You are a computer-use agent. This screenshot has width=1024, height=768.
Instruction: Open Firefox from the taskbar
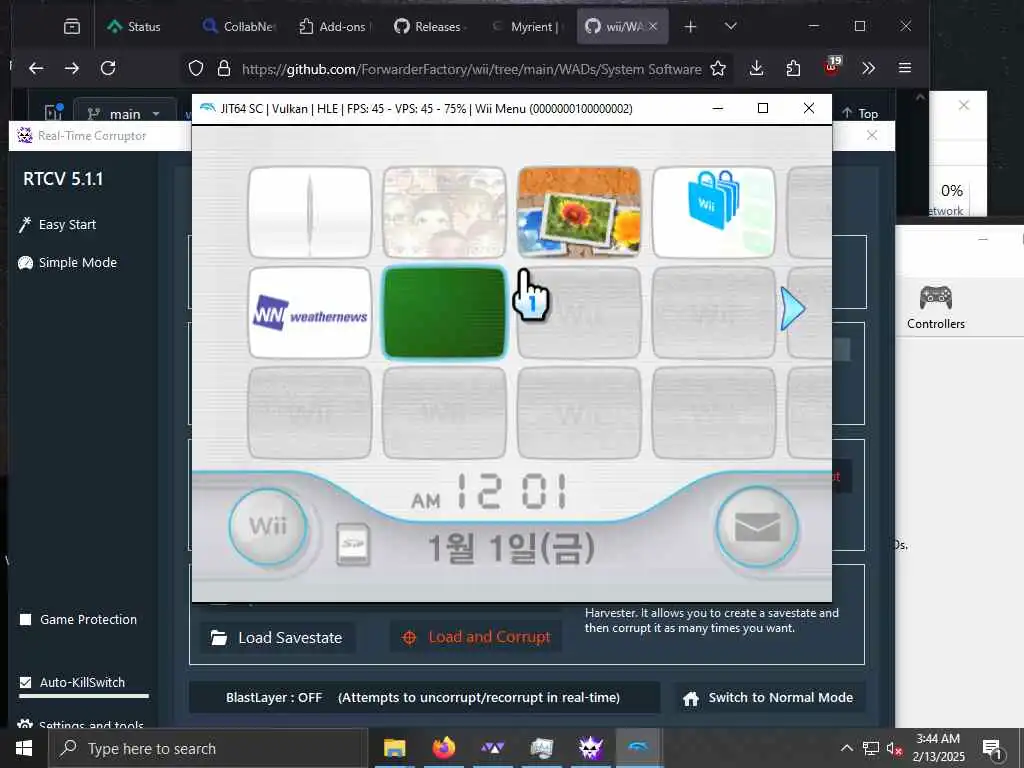click(444, 748)
